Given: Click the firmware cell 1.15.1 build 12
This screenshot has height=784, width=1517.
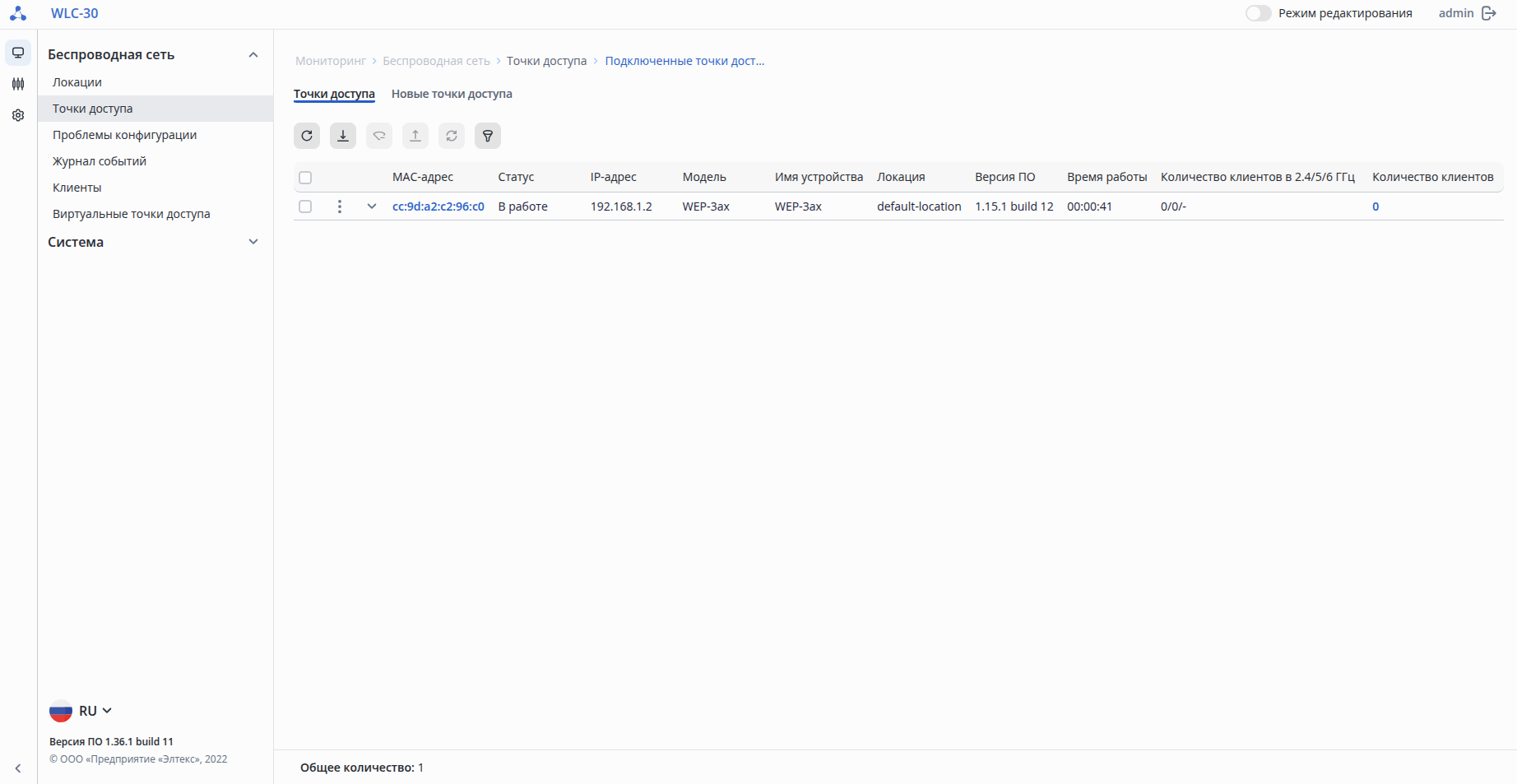Looking at the screenshot, I should [1014, 206].
